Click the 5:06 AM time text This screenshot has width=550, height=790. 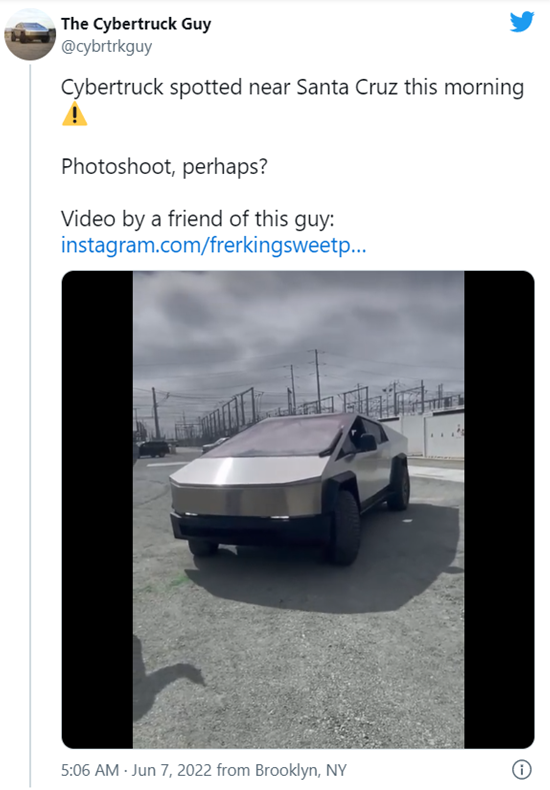click(x=90, y=770)
